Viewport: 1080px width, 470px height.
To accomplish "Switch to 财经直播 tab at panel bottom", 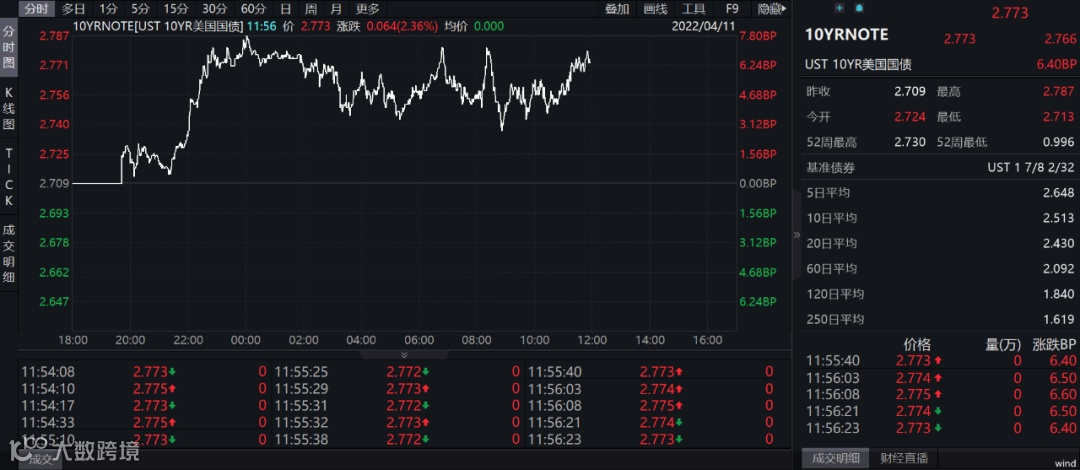I will click(904, 458).
